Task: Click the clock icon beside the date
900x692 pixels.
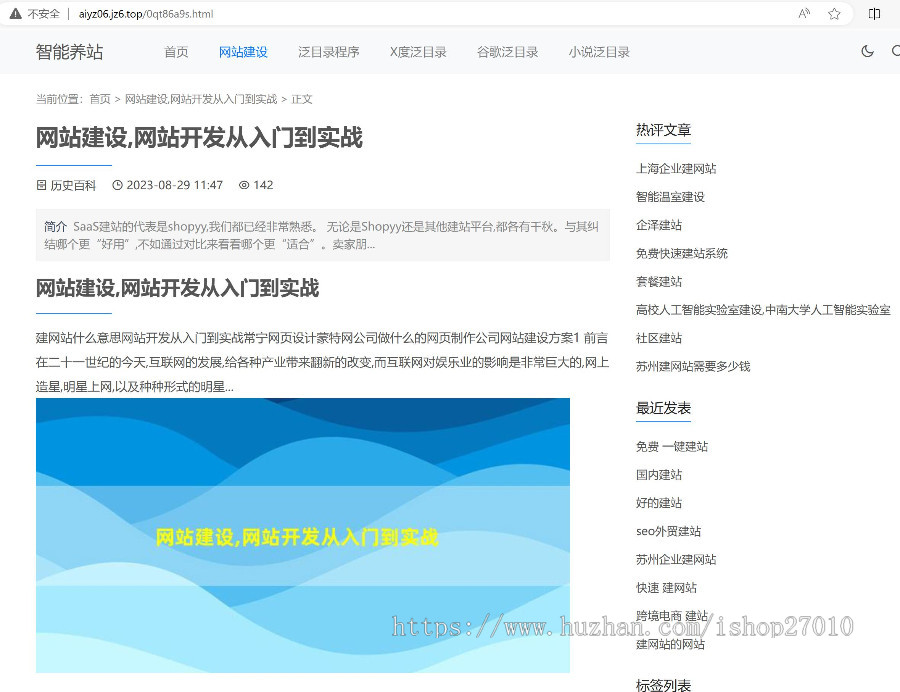Action: click(x=117, y=185)
